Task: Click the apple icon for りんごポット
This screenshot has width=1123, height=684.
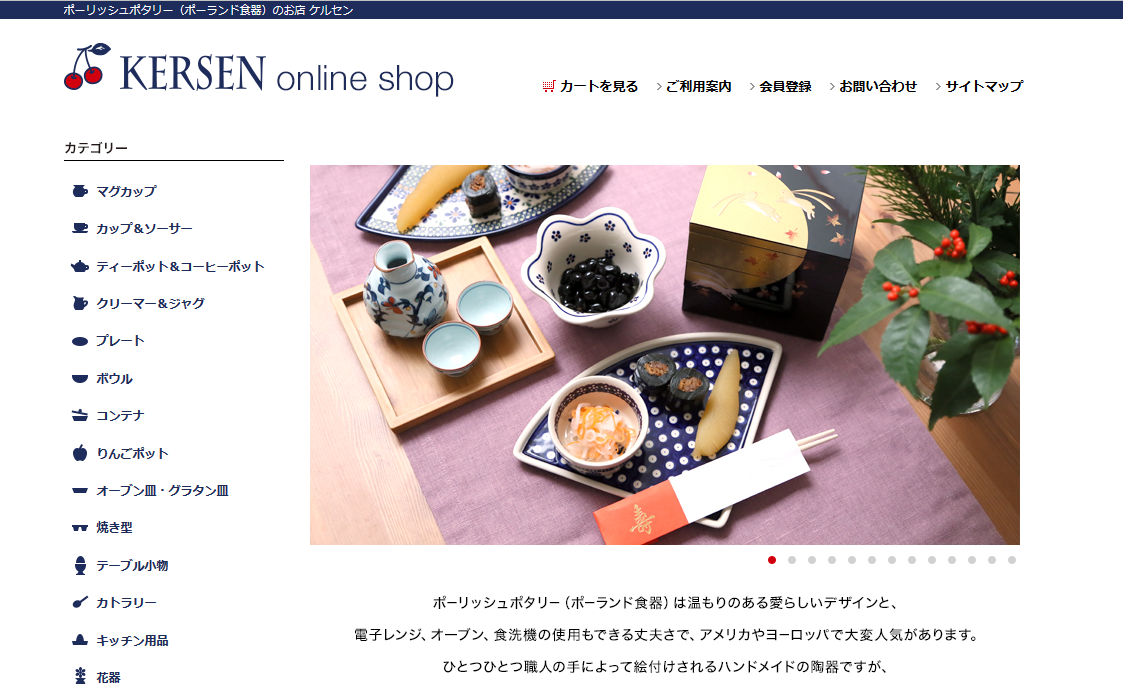Action: tap(79, 453)
